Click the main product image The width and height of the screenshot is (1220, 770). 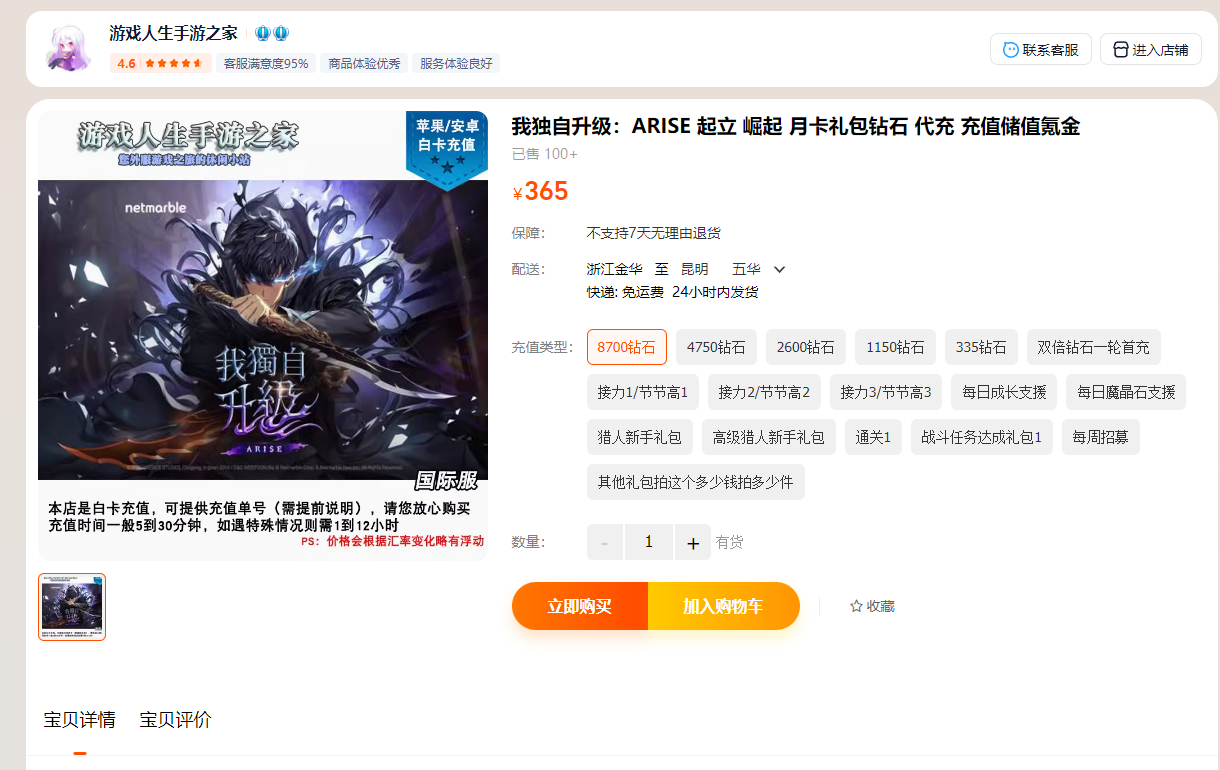pyautogui.click(x=263, y=335)
